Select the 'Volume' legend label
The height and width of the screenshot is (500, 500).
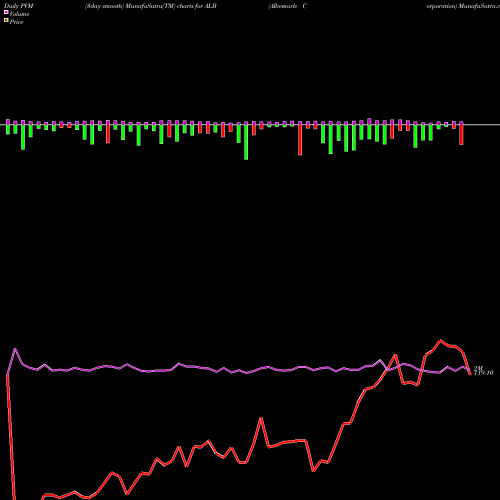coord(19,14)
